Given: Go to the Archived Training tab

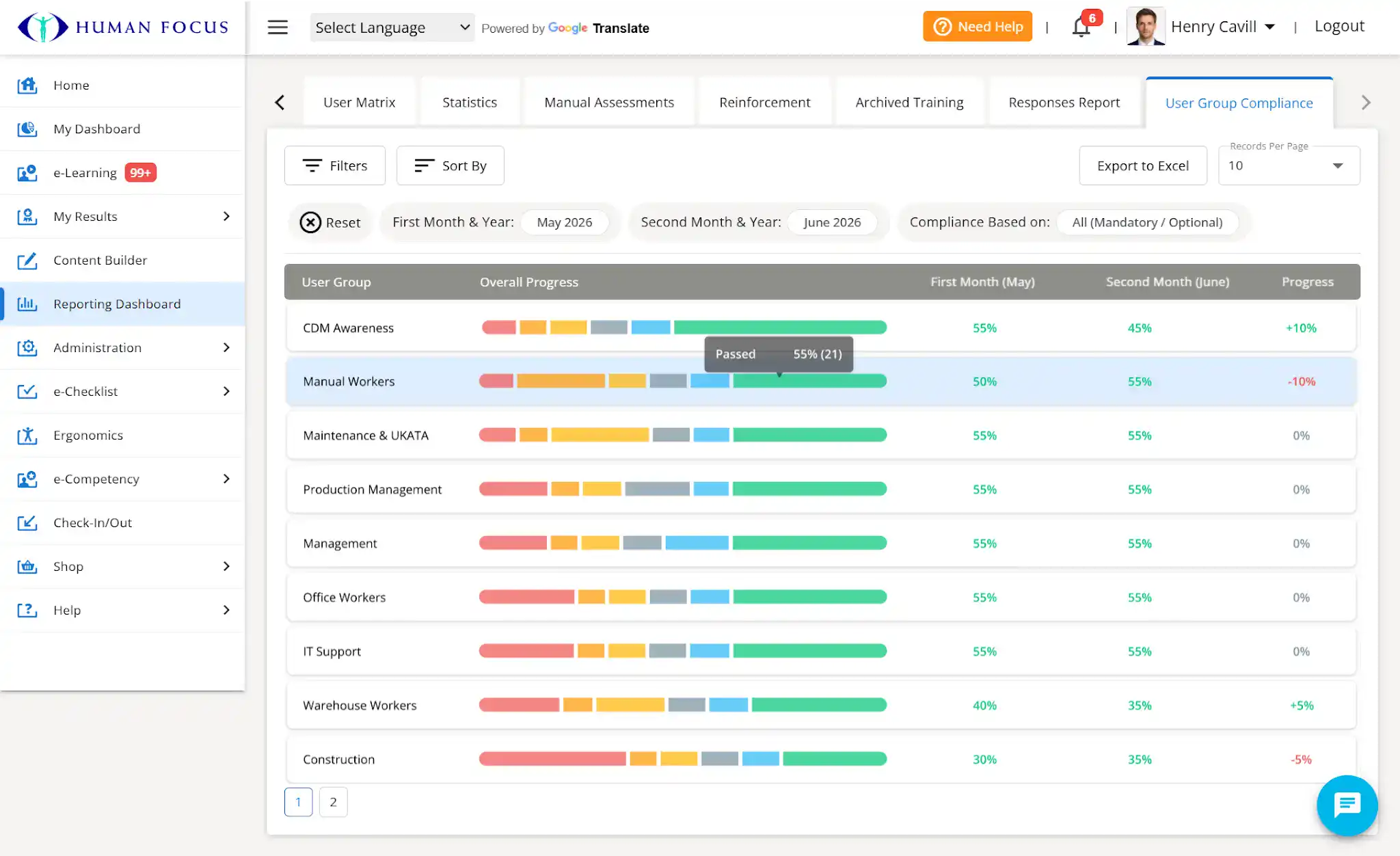Looking at the screenshot, I should [909, 103].
